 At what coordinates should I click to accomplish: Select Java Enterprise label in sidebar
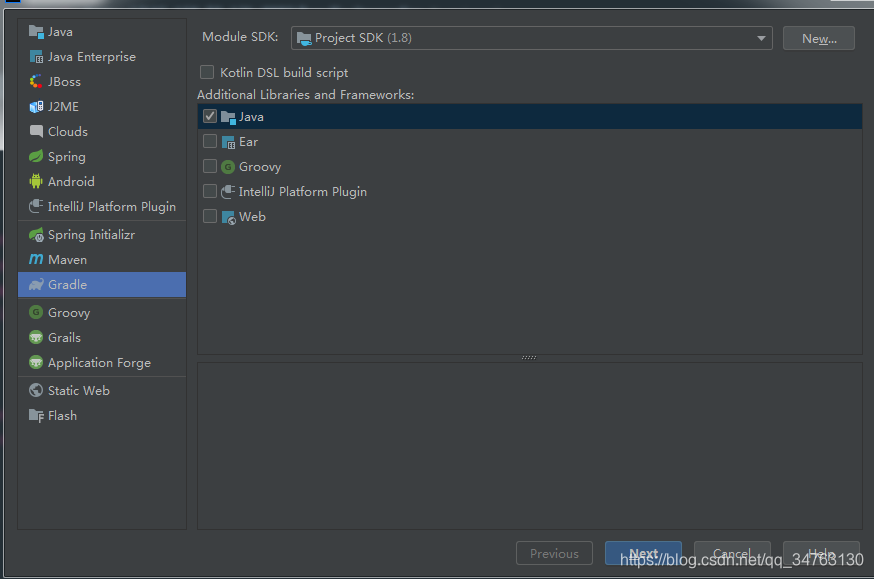tap(91, 57)
